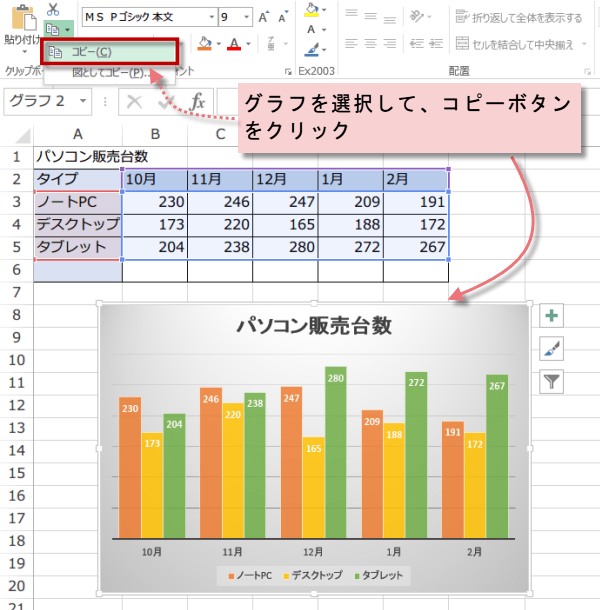Click cell with value 280
Viewport: 600px width, 610px height.
pos(285,247)
